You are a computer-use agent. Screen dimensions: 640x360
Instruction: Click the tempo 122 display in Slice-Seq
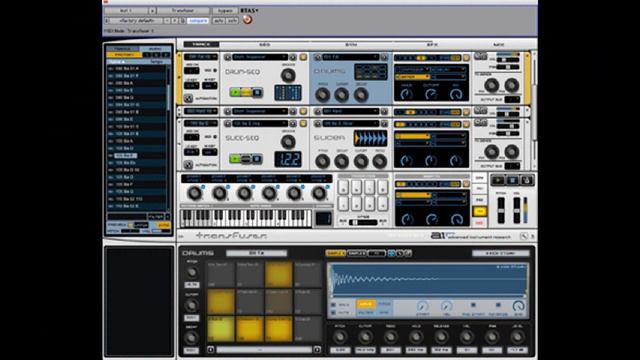coord(288,159)
